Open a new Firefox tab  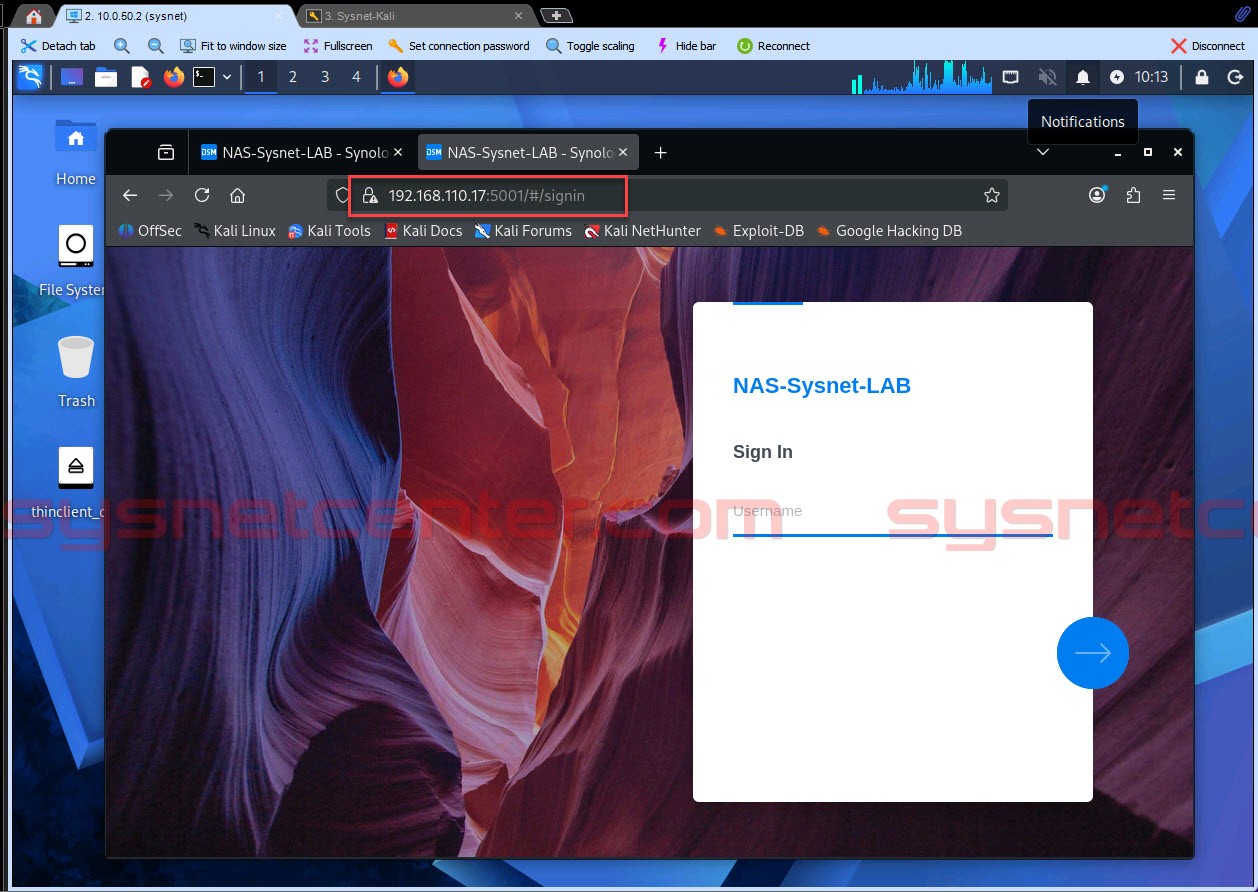660,153
